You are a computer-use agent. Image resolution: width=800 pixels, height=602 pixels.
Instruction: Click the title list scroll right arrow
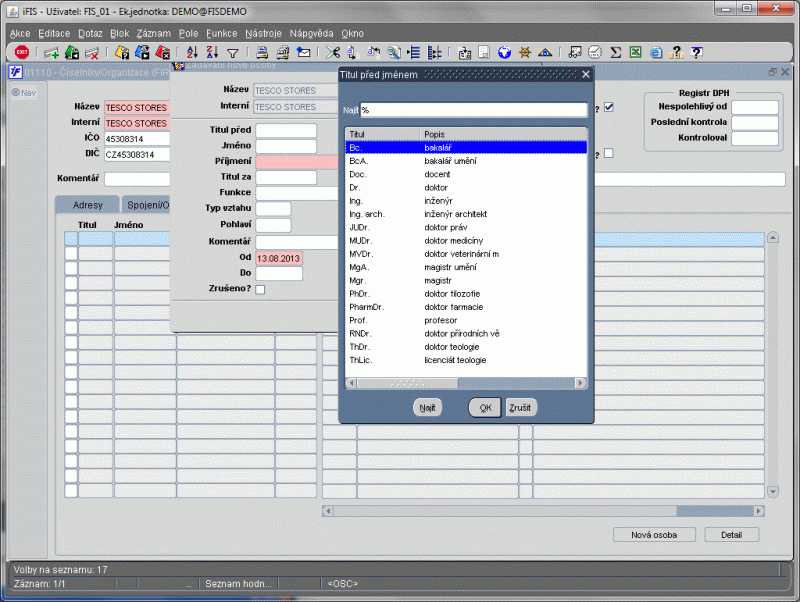tap(581, 383)
